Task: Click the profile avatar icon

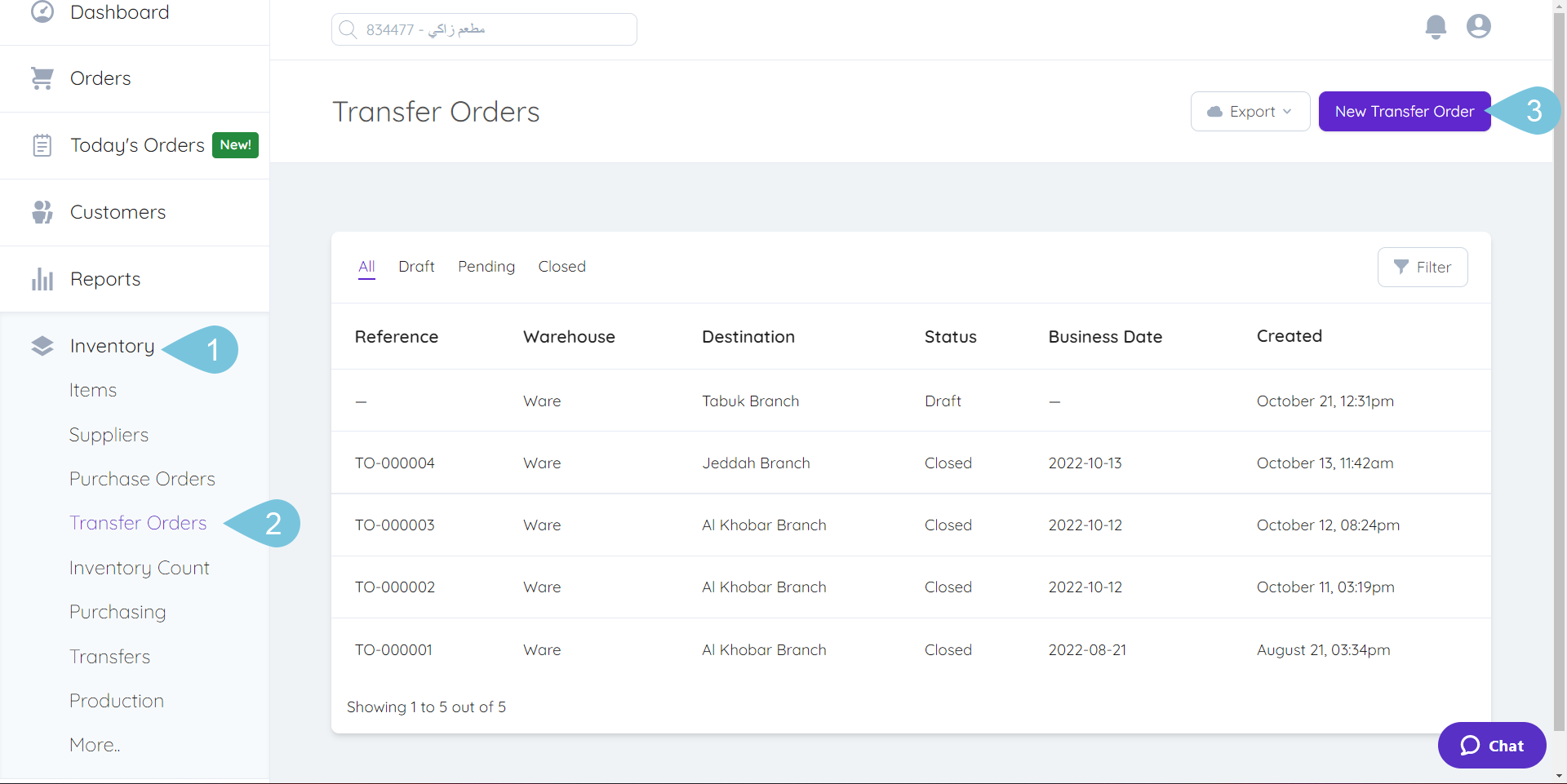Action: (x=1478, y=26)
